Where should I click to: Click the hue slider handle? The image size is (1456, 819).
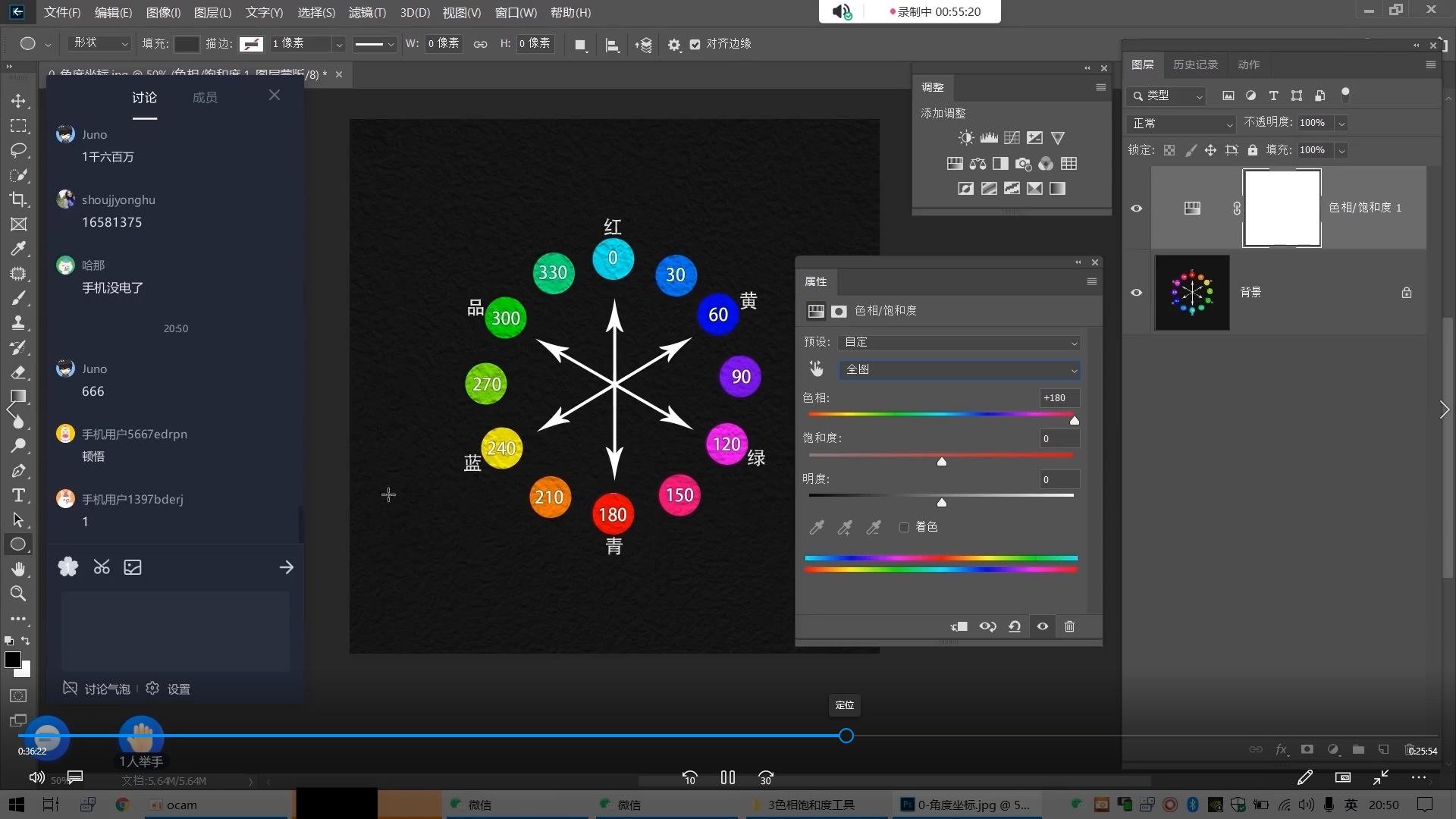(x=1074, y=420)
